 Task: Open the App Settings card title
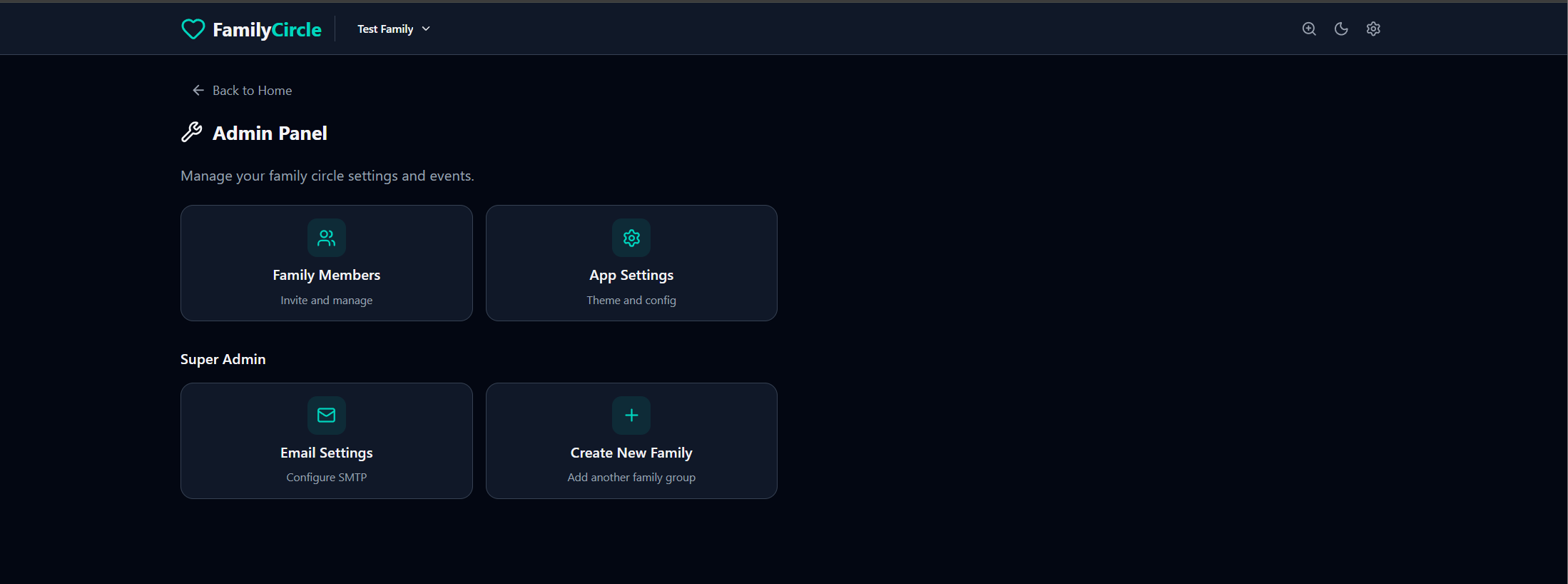pos(631,276)
